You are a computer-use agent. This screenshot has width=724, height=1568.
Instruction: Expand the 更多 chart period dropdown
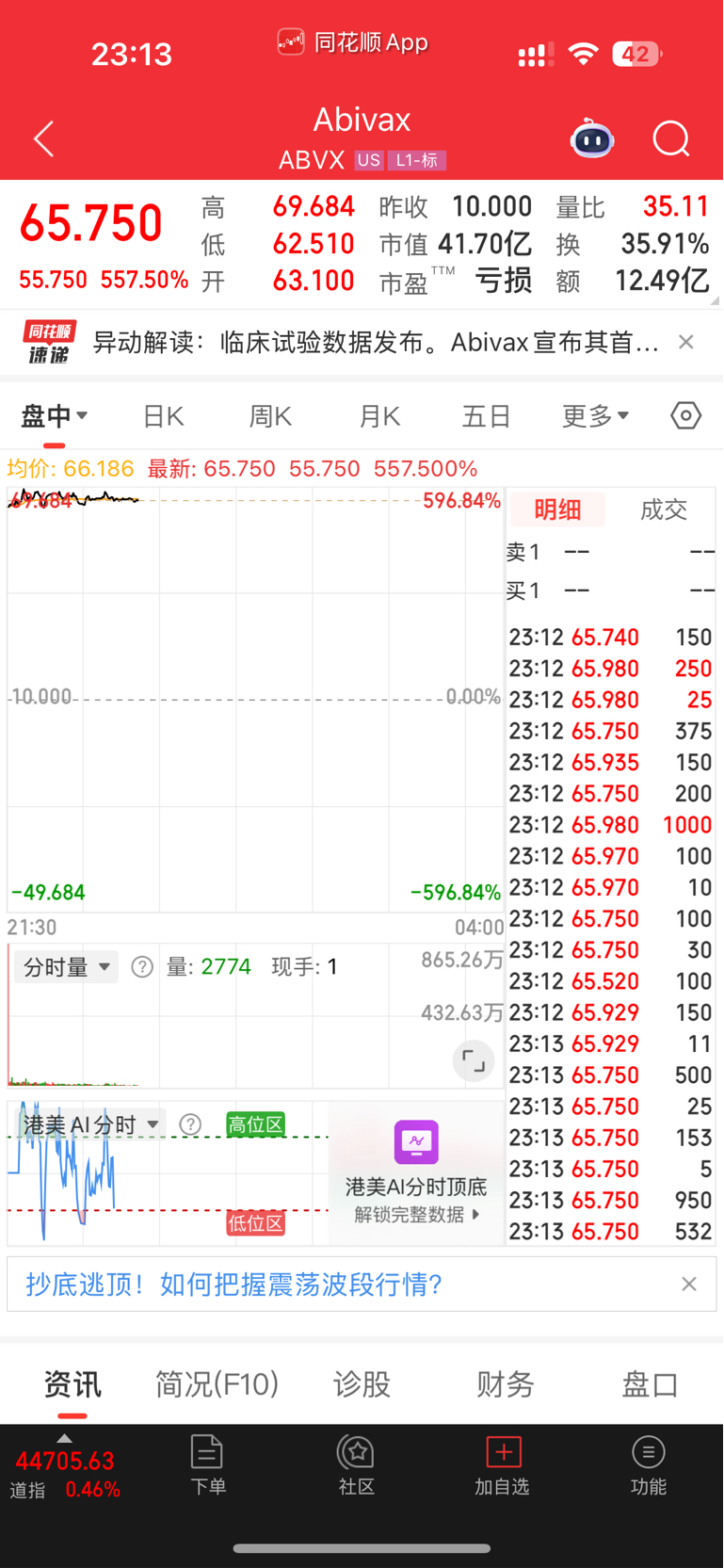pyautogui.click(x=595, y=415)
